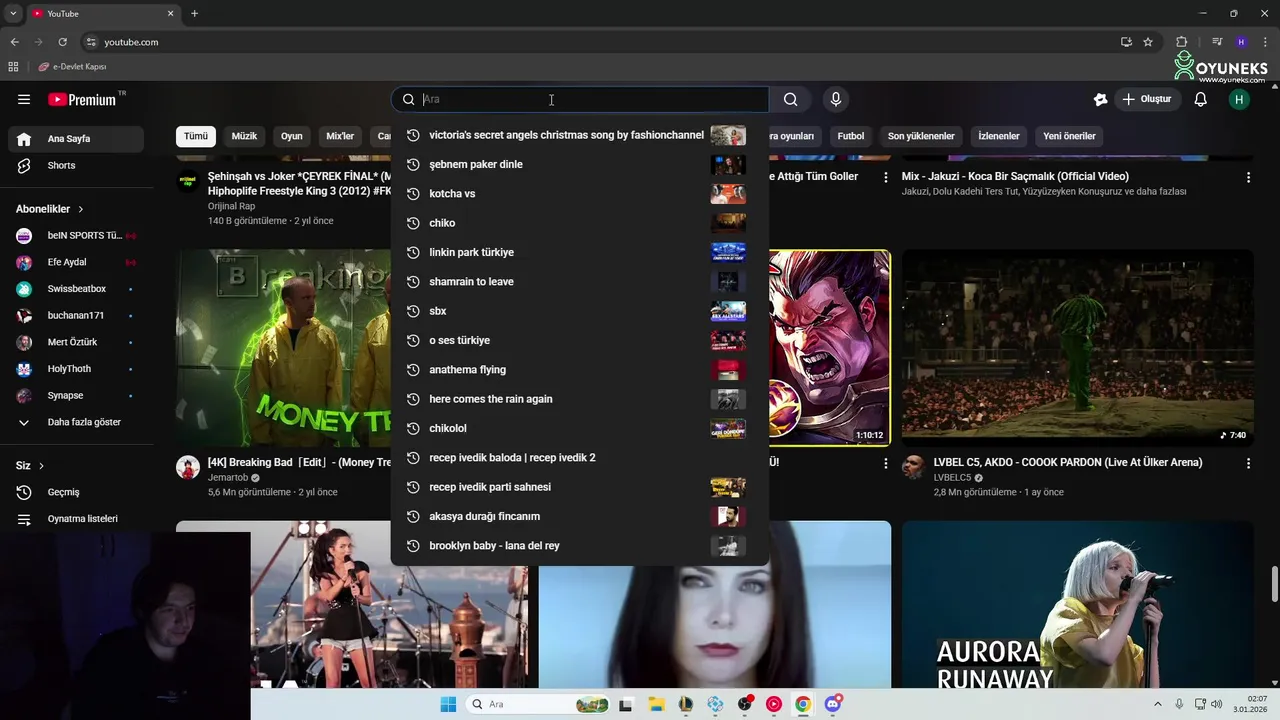Choose 'anathema flying' suggestion

click(580, 370)
